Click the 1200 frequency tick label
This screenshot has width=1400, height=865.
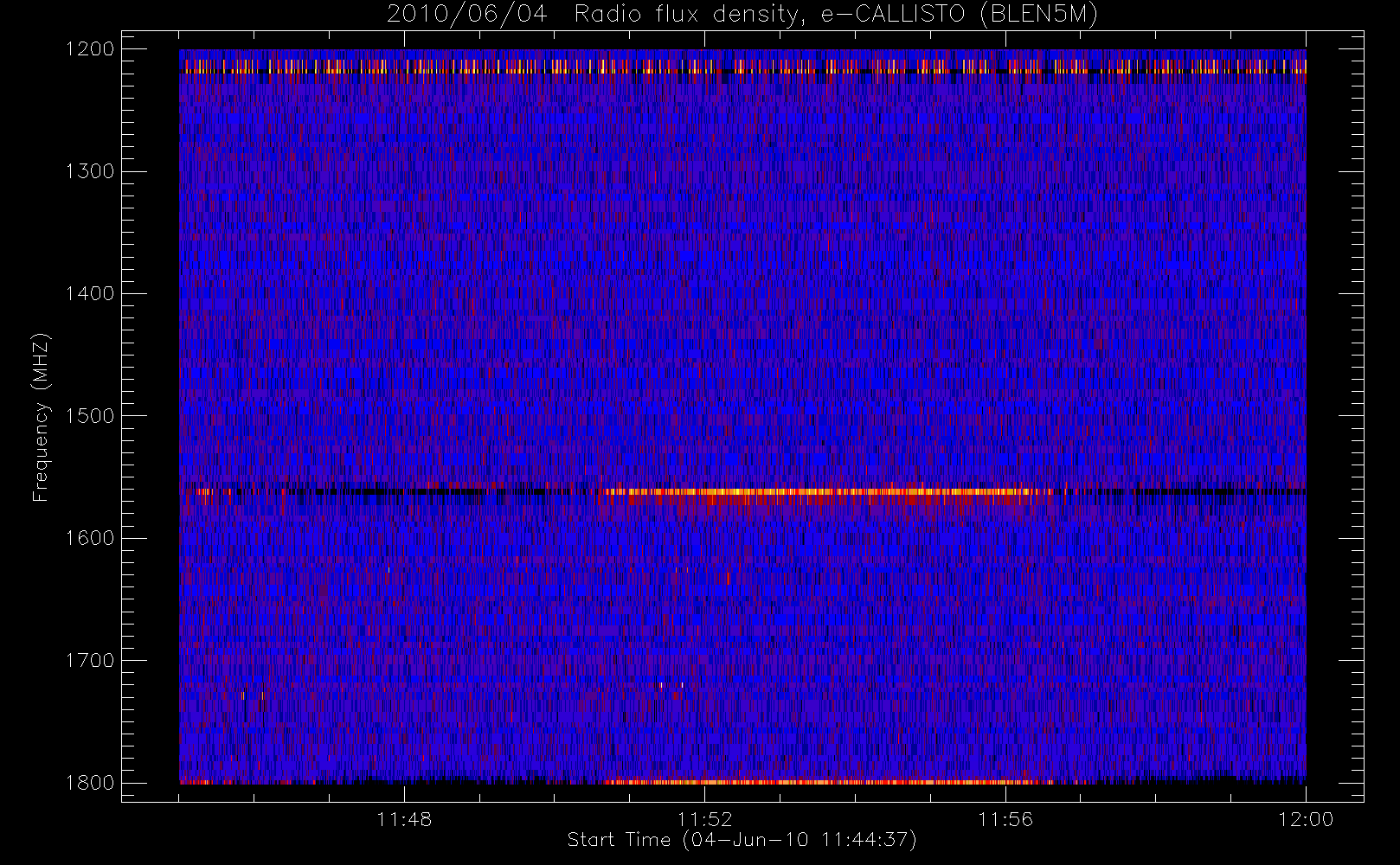pos(90,49)
